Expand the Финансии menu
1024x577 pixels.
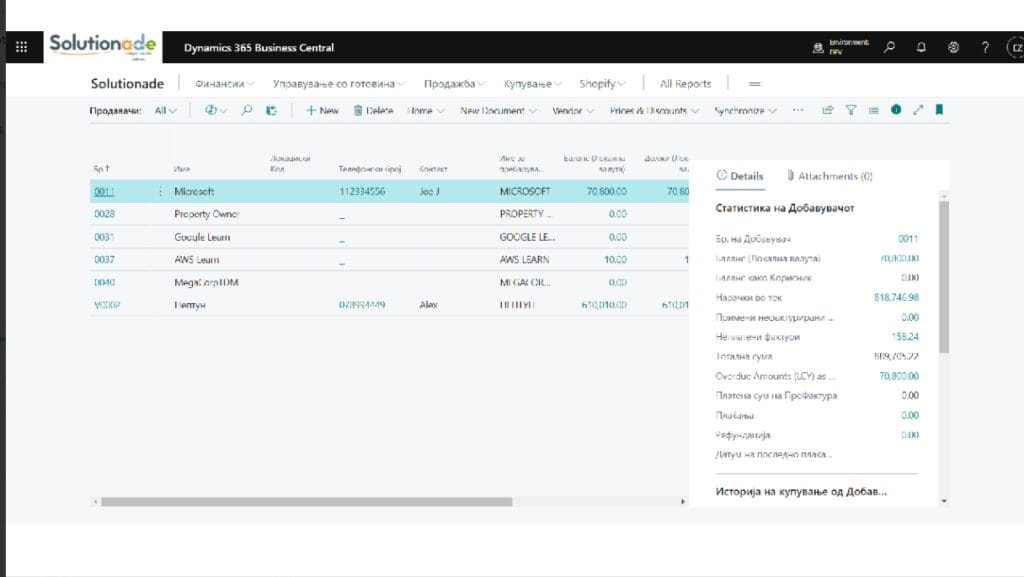coord(225,84)
